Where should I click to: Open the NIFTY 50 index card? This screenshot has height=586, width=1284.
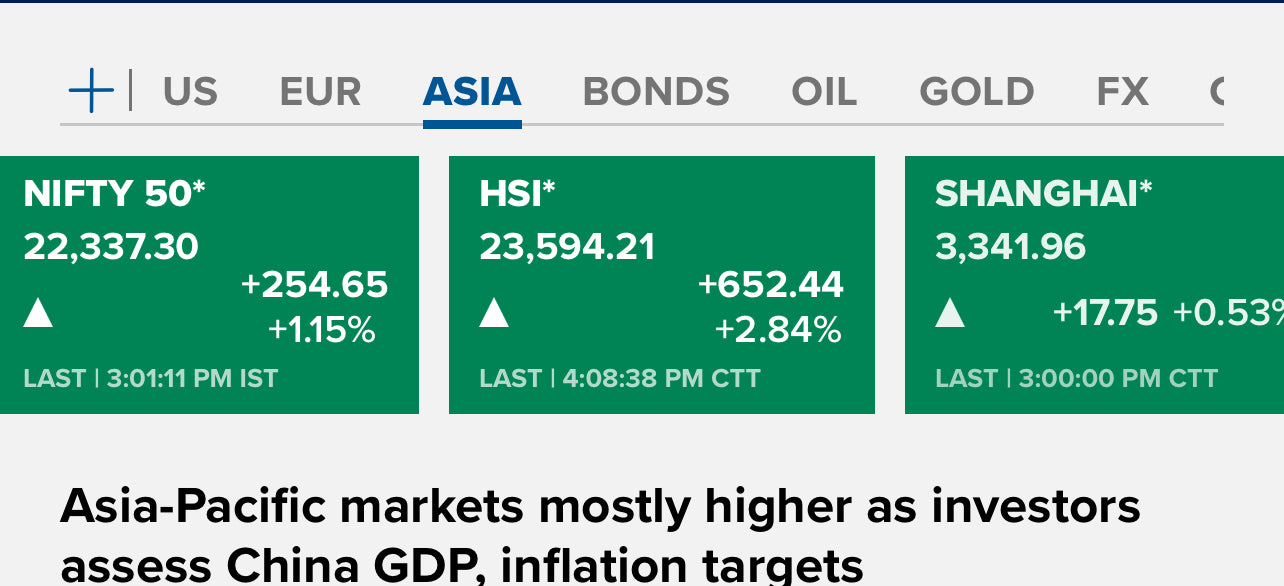209,285
